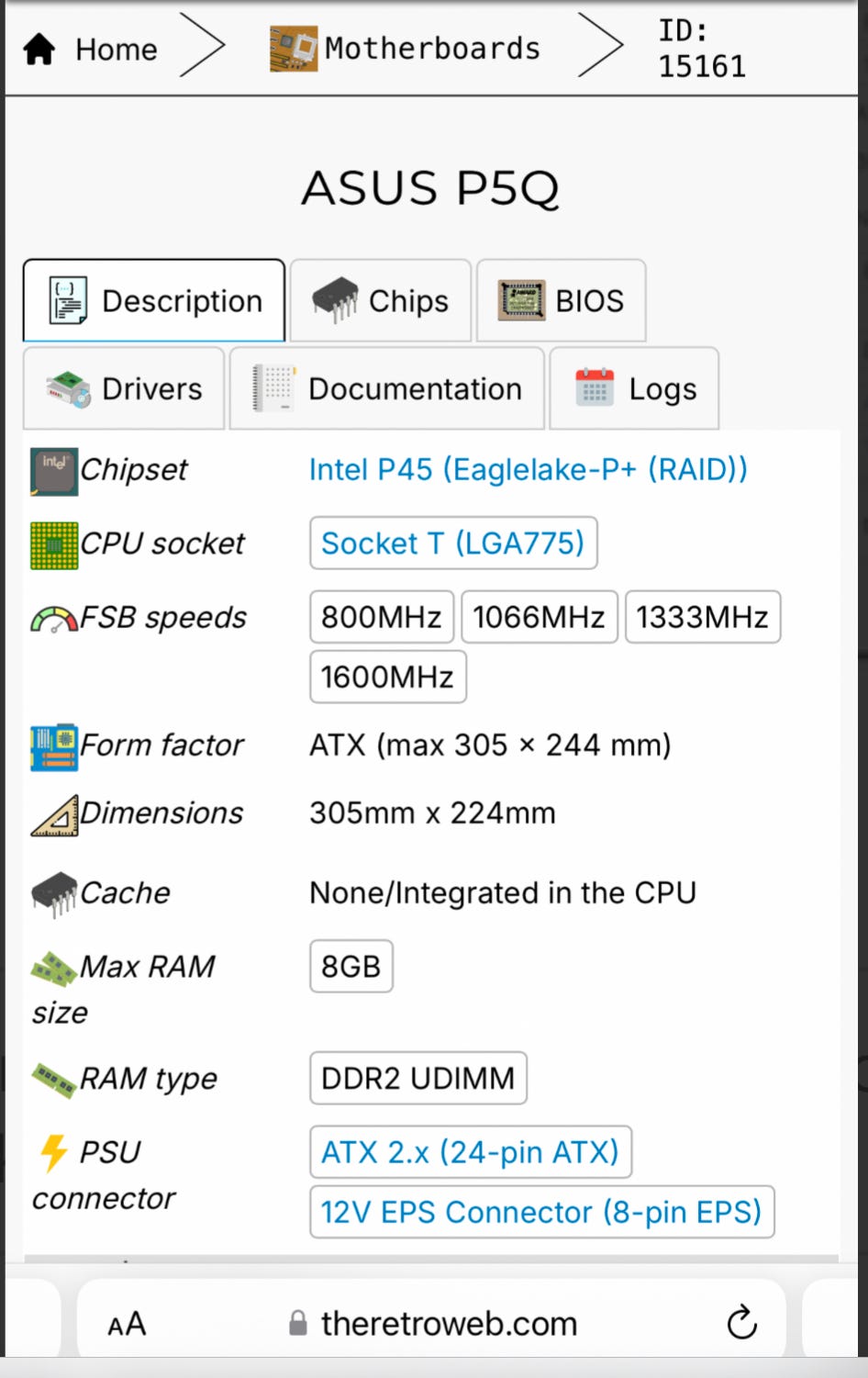The image size is (868, 1378).
Task: Click the FSB speeds label
Action: pyautogui.click(x=163, y=618)
